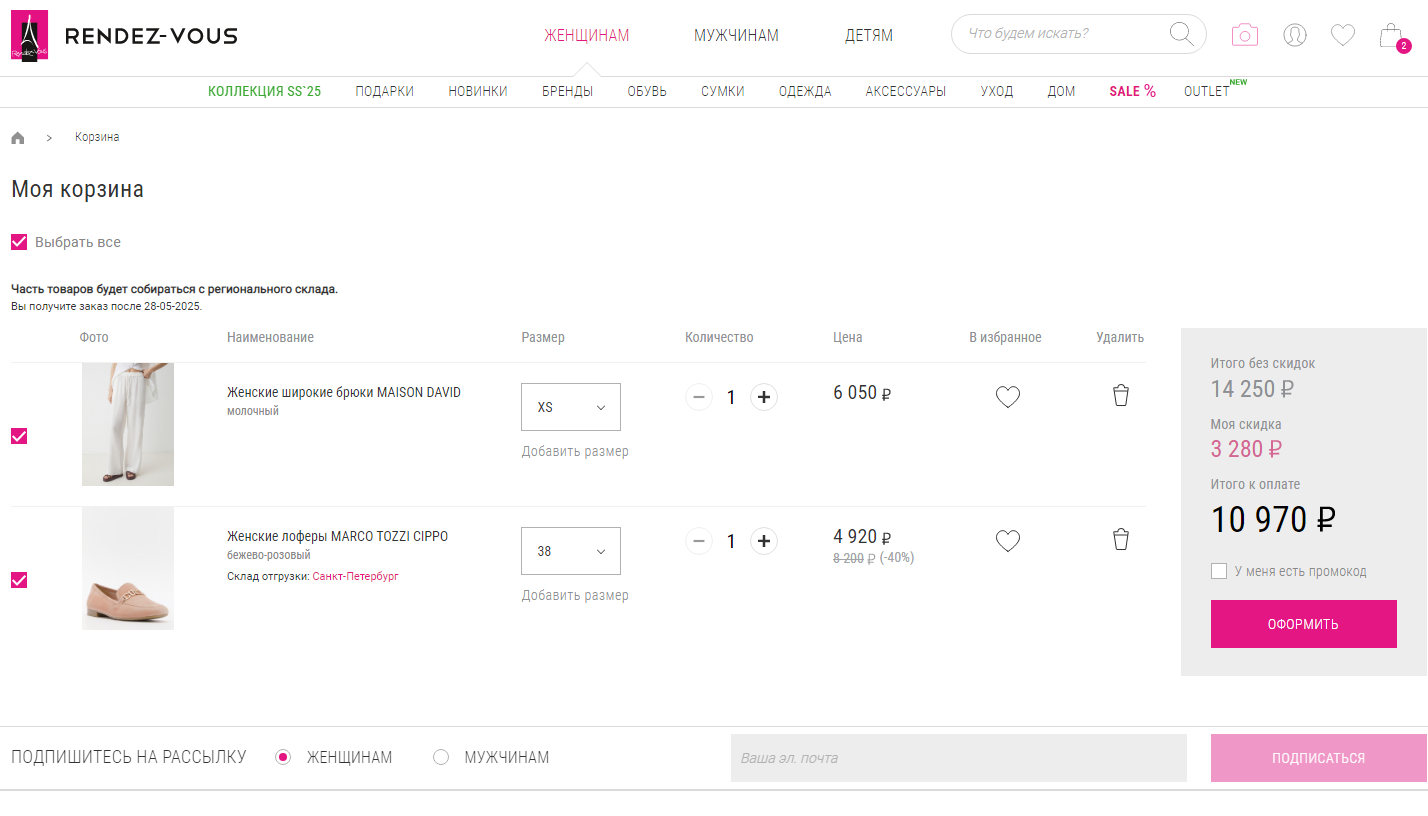1428x816 pixels.
Task: Open the pink loafers product thumbnail
Action: (128, 568)
